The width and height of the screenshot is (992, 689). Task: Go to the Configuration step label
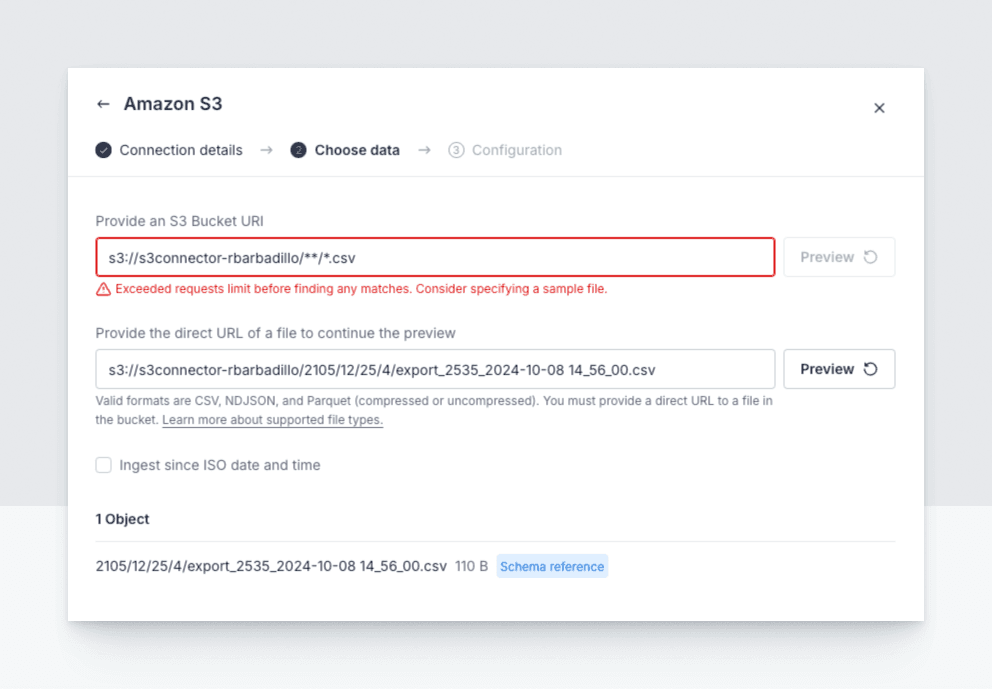click(x=516, y=150)
